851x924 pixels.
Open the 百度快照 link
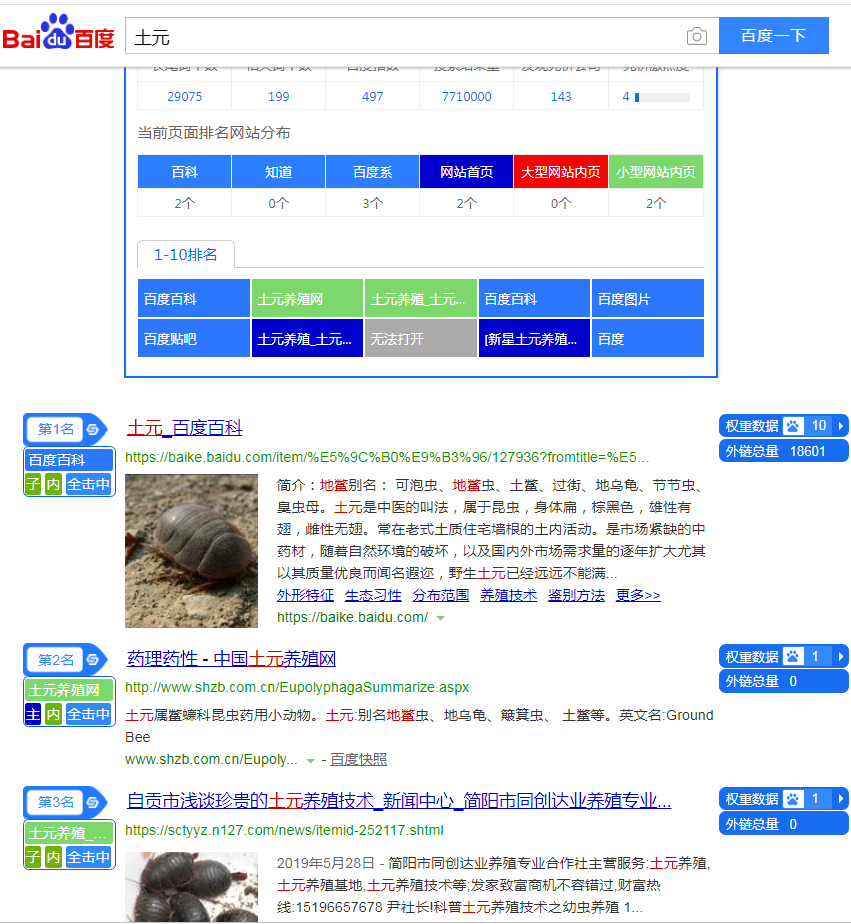point(358,760)
